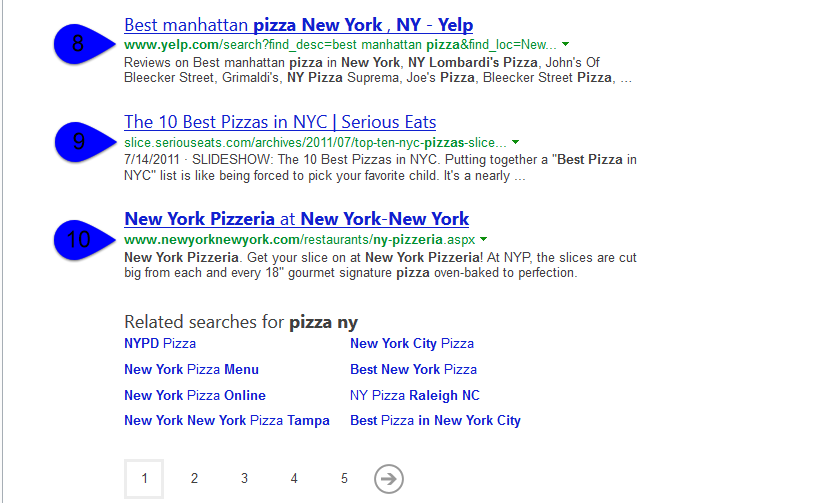This screenshot has height=503, width=827.
Task: Click the blue number 9 marker
Action: tap(80, 140)
